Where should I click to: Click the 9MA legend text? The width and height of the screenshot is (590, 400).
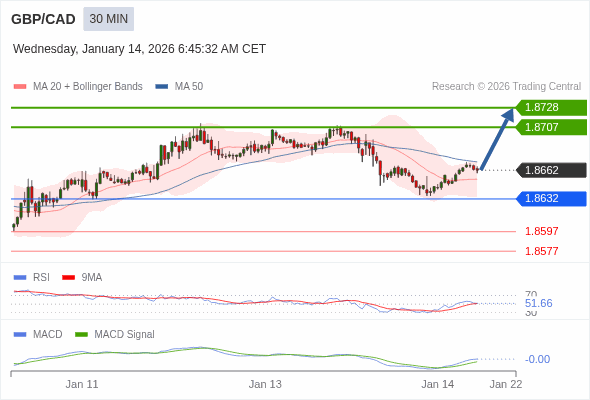[x=92, y=278]
